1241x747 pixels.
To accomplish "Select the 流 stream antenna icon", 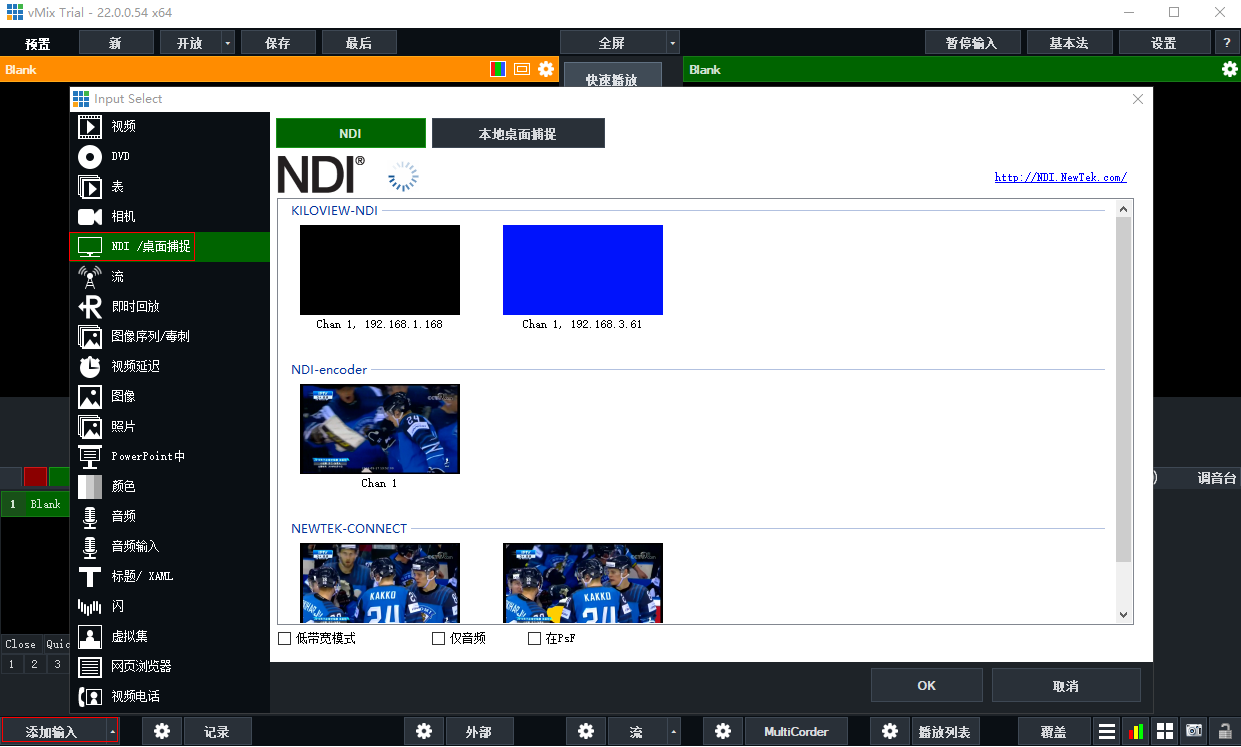I will [90, 276].
